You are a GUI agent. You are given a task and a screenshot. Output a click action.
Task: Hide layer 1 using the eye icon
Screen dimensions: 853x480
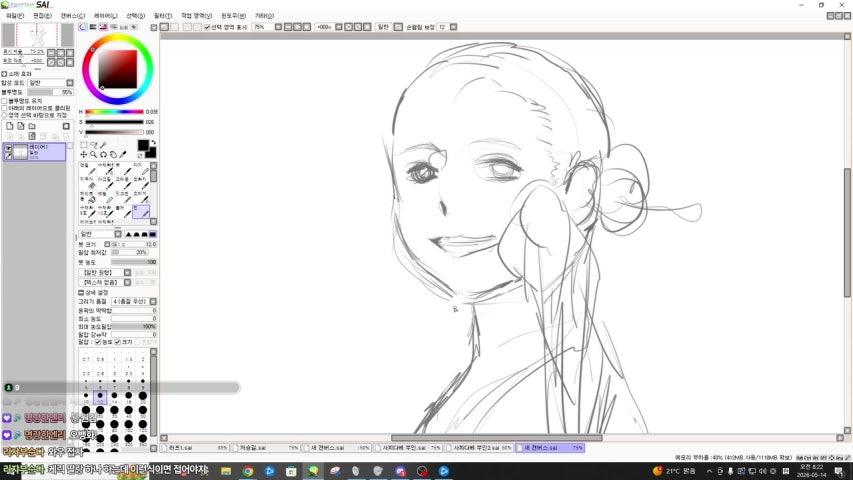[8, 147]
